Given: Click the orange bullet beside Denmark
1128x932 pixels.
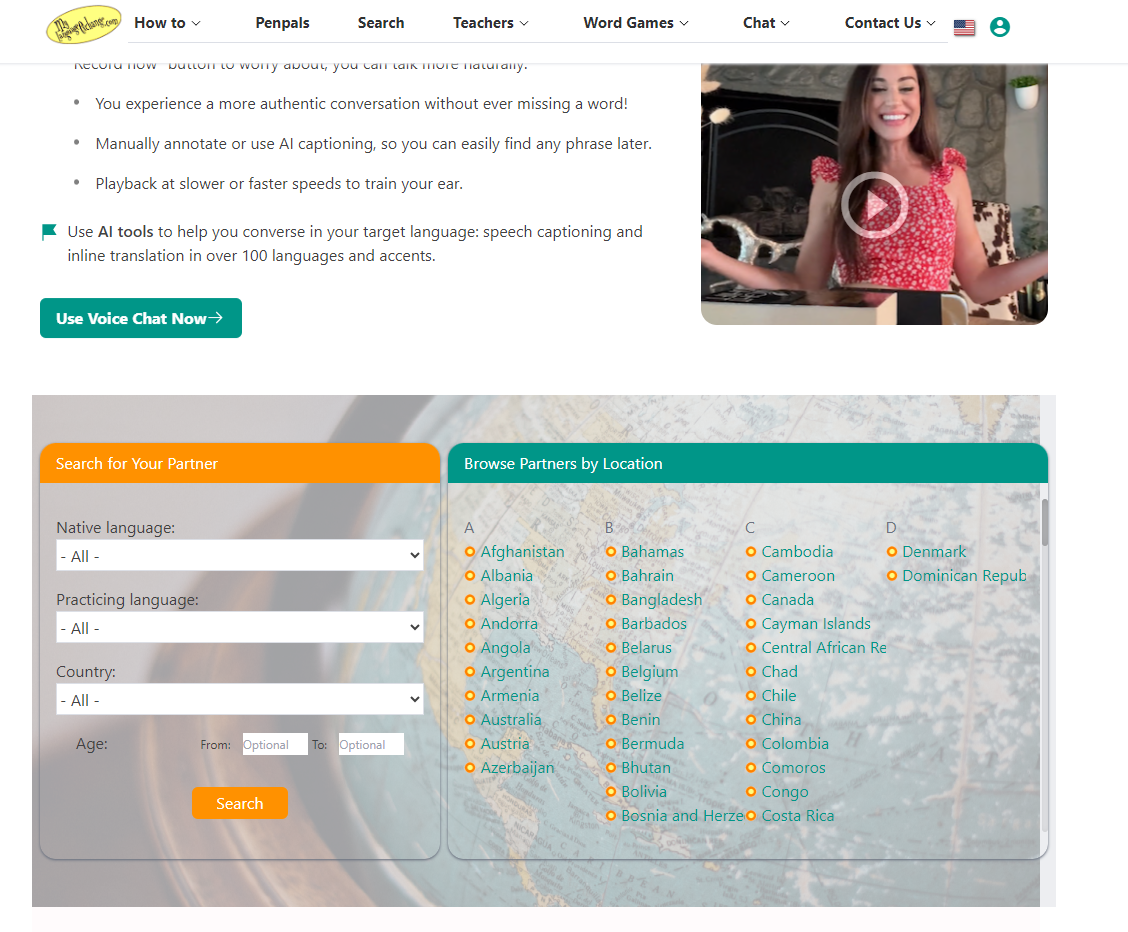Looking at the screenshot, I should [892, 552].
